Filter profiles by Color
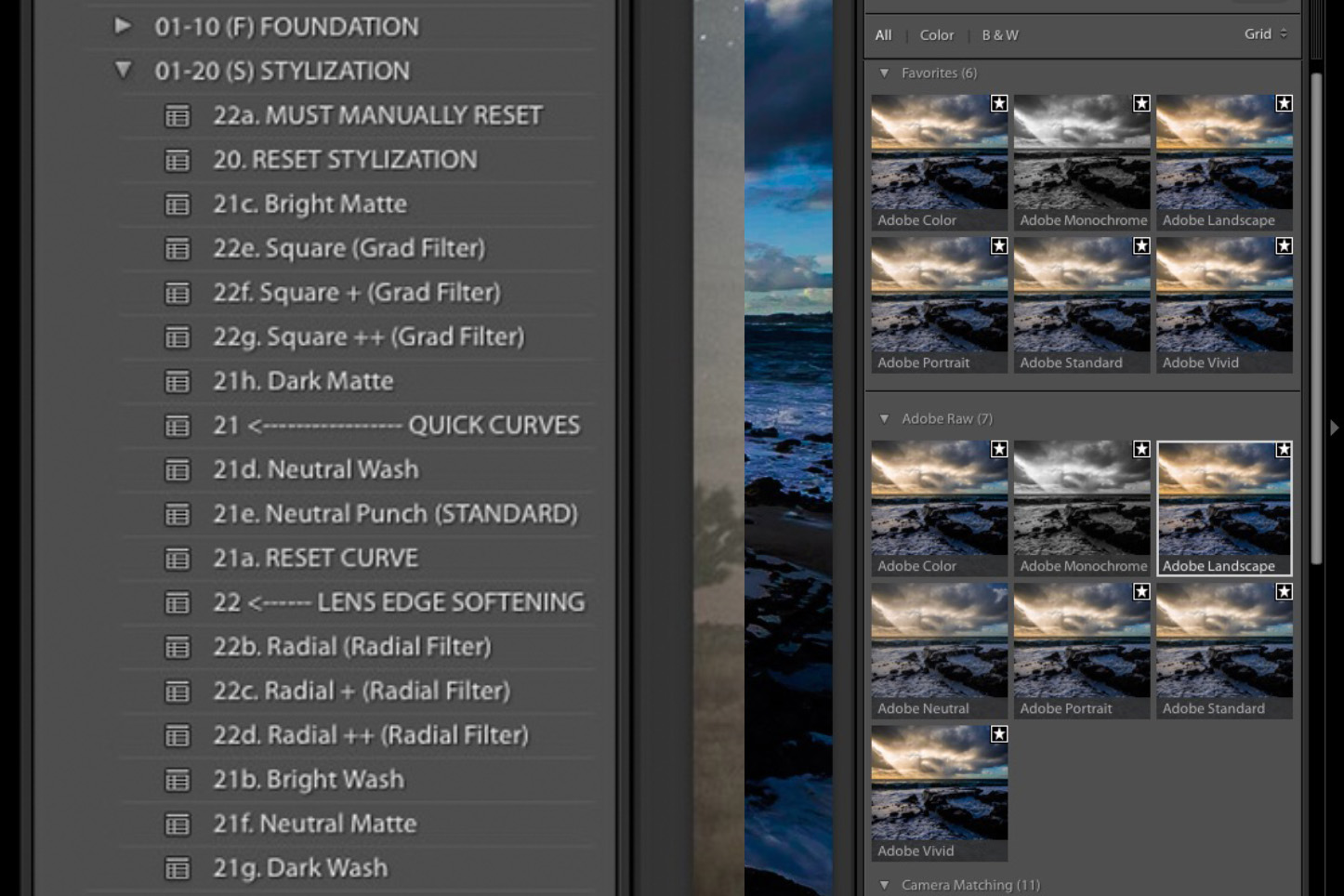This screenshot has height=896, width=1344. point(936,34)
